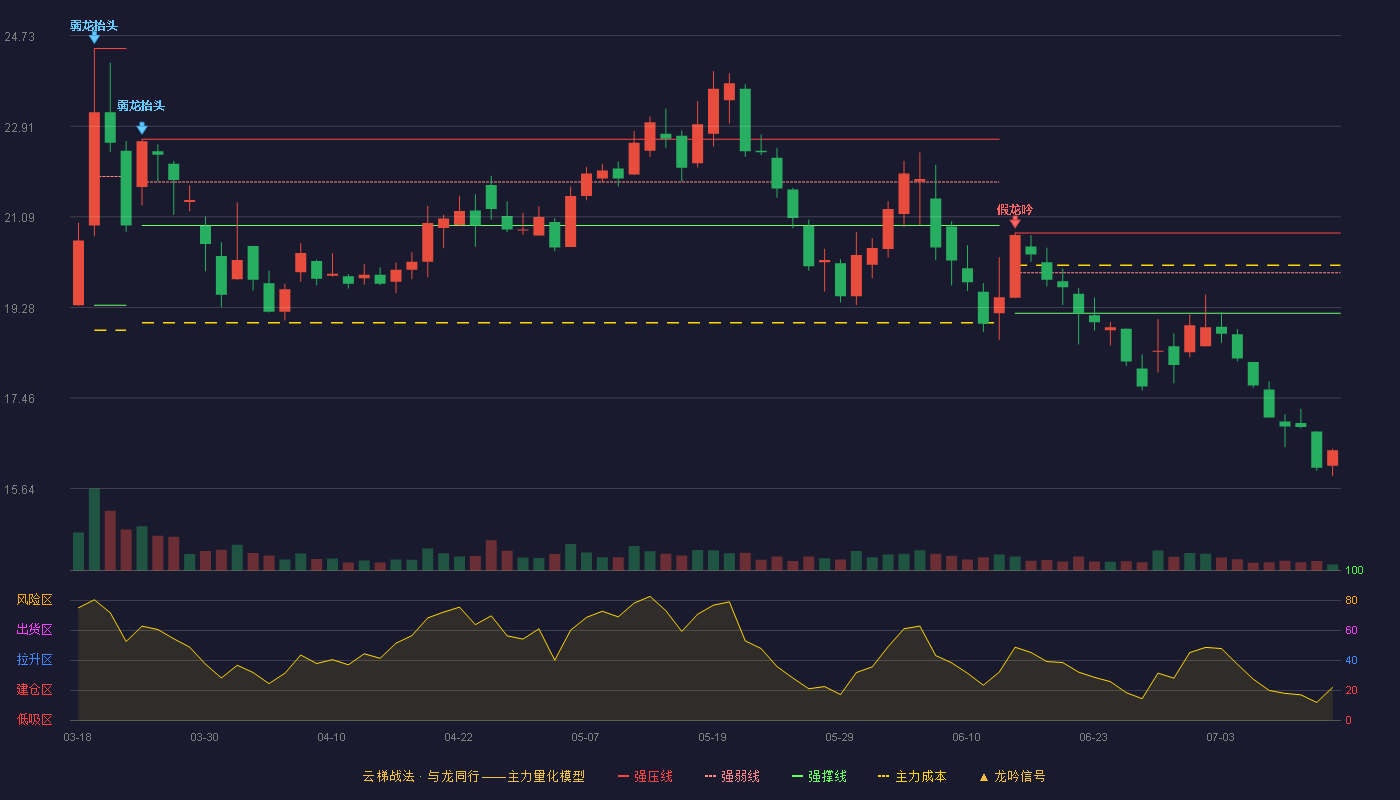Click the 07-03 date label
The image size is (1400, 800).
coord(1220,737)
